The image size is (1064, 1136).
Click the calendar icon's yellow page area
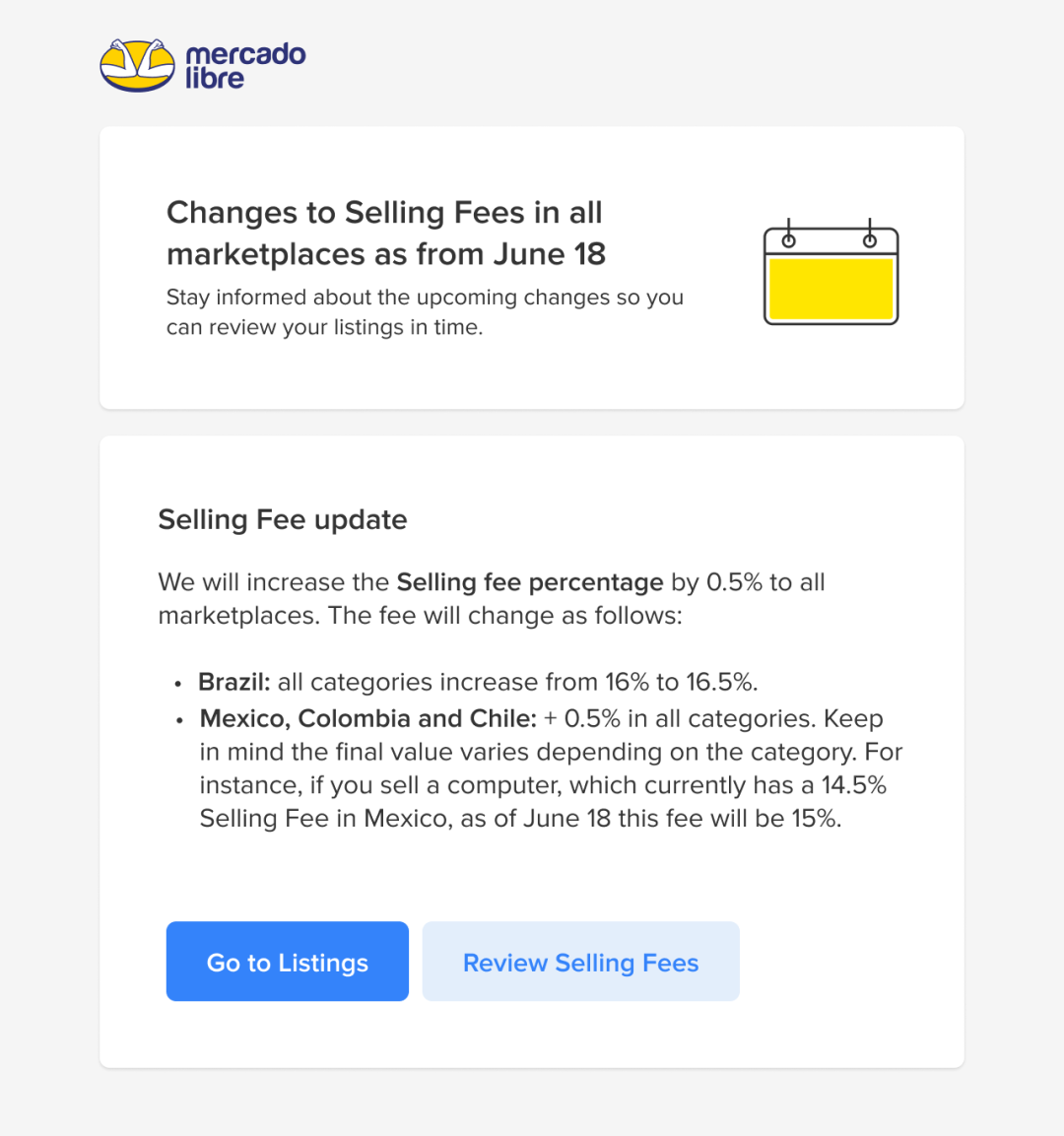831,290
